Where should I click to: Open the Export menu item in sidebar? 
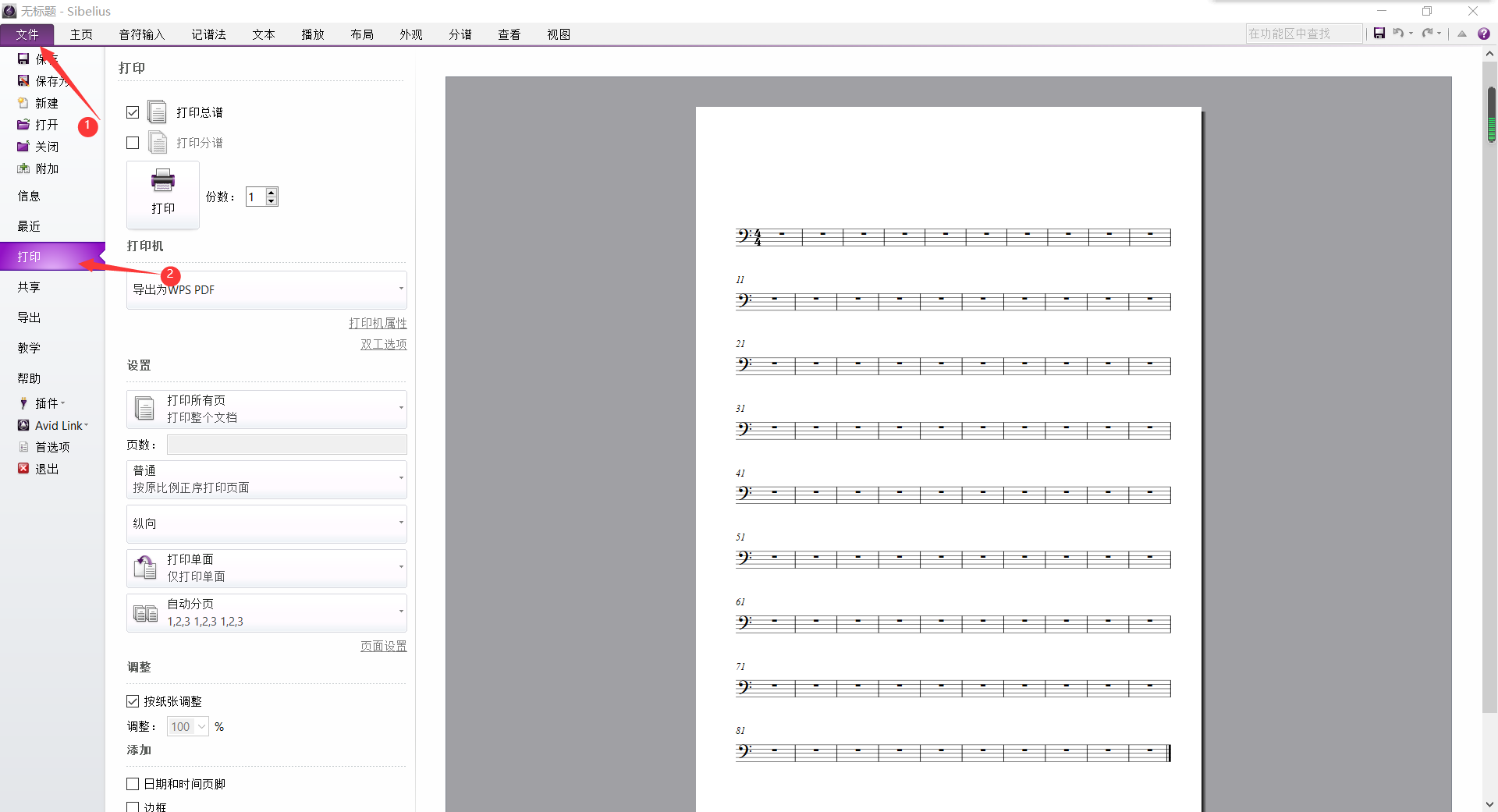[29, 317]
